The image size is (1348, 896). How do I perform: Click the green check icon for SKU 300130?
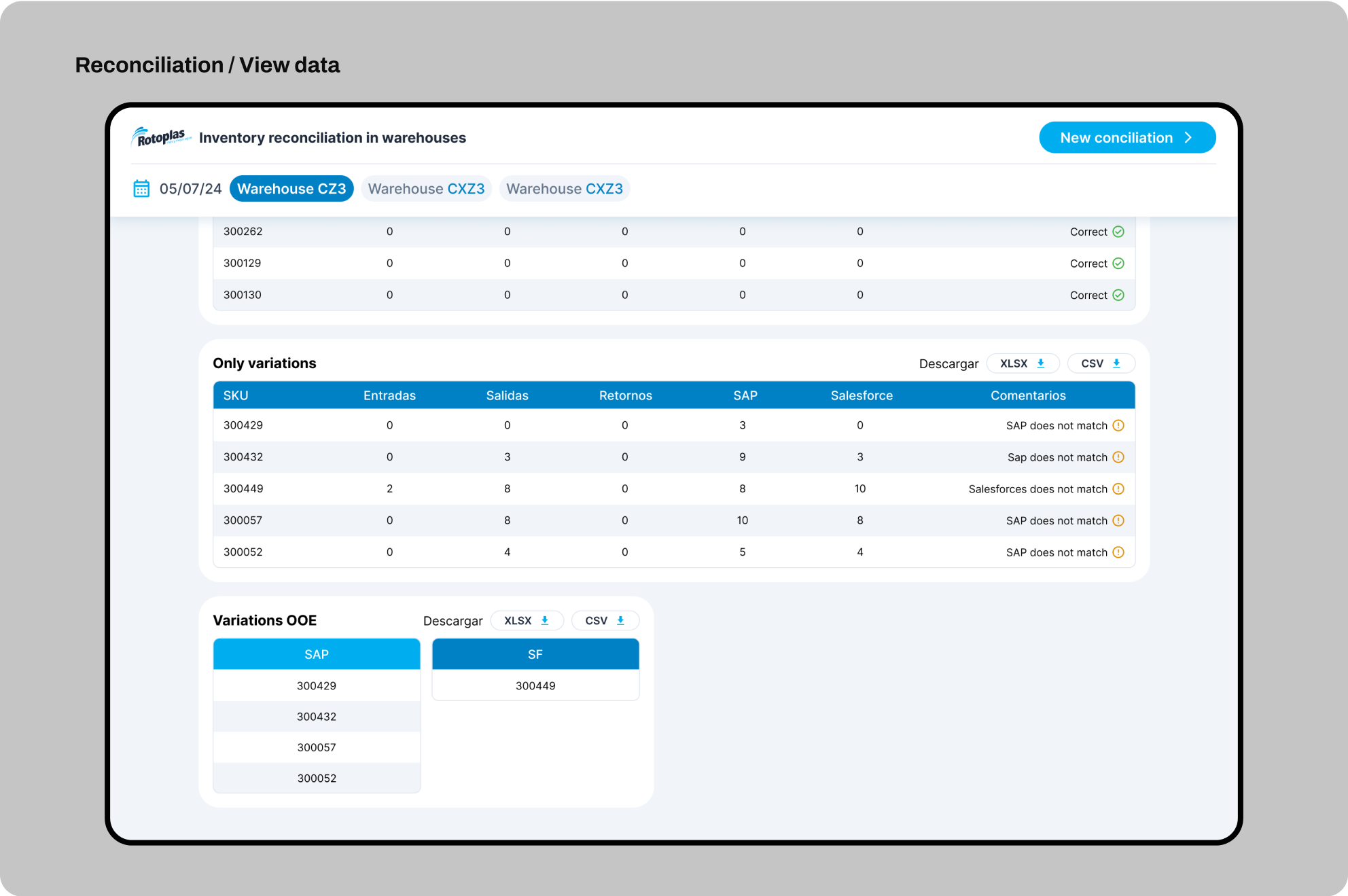[x=1118, y=295]
